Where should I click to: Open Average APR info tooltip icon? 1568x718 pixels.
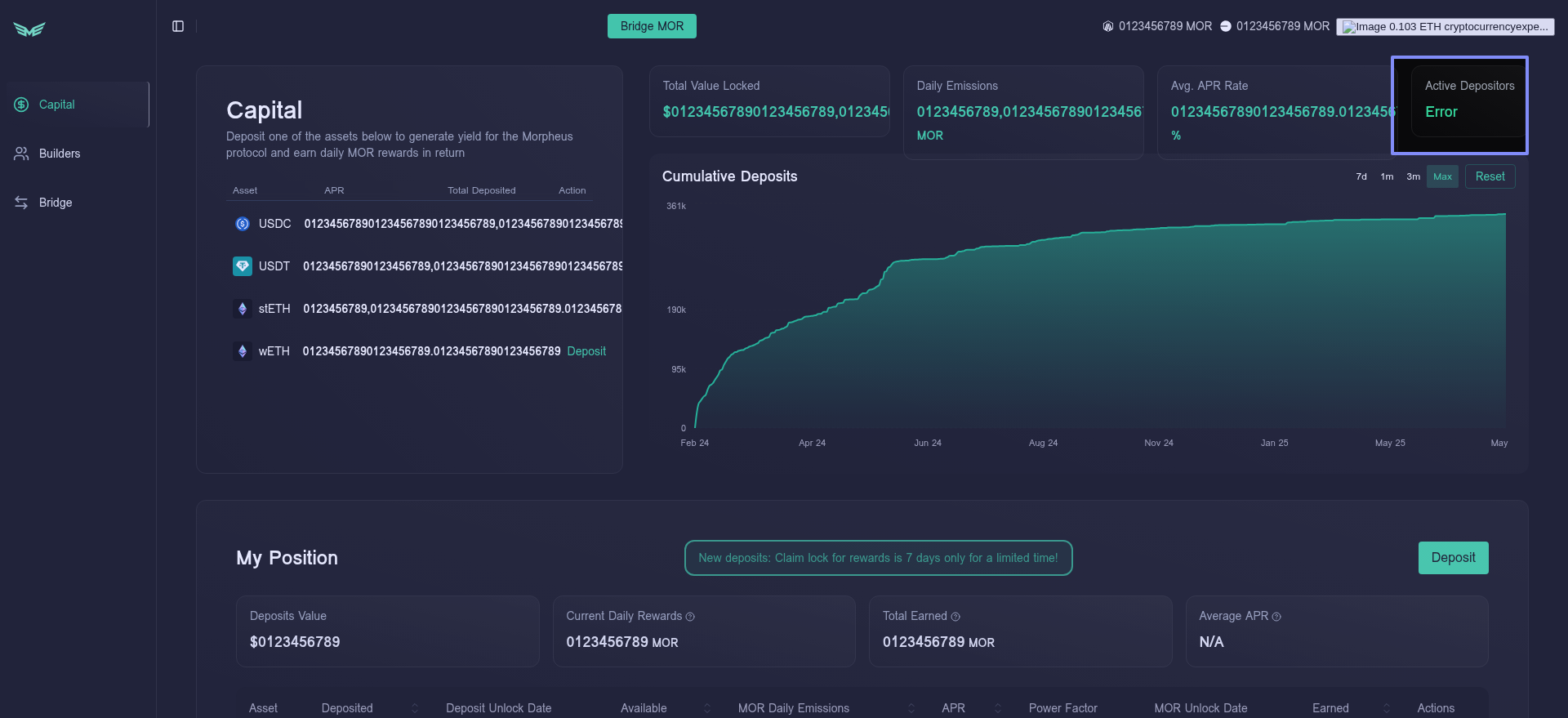click(x=1276, y=617)
